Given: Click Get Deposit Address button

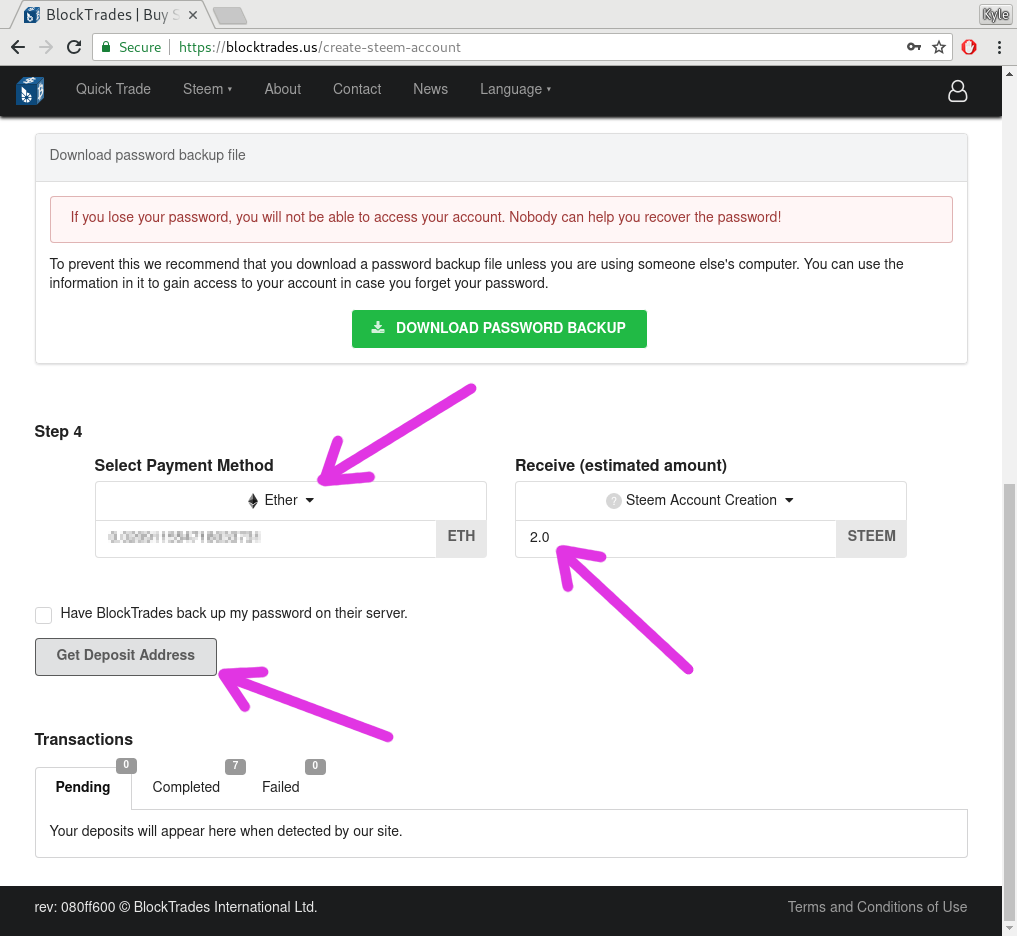Looking at the screenshot, I should 126,656.
